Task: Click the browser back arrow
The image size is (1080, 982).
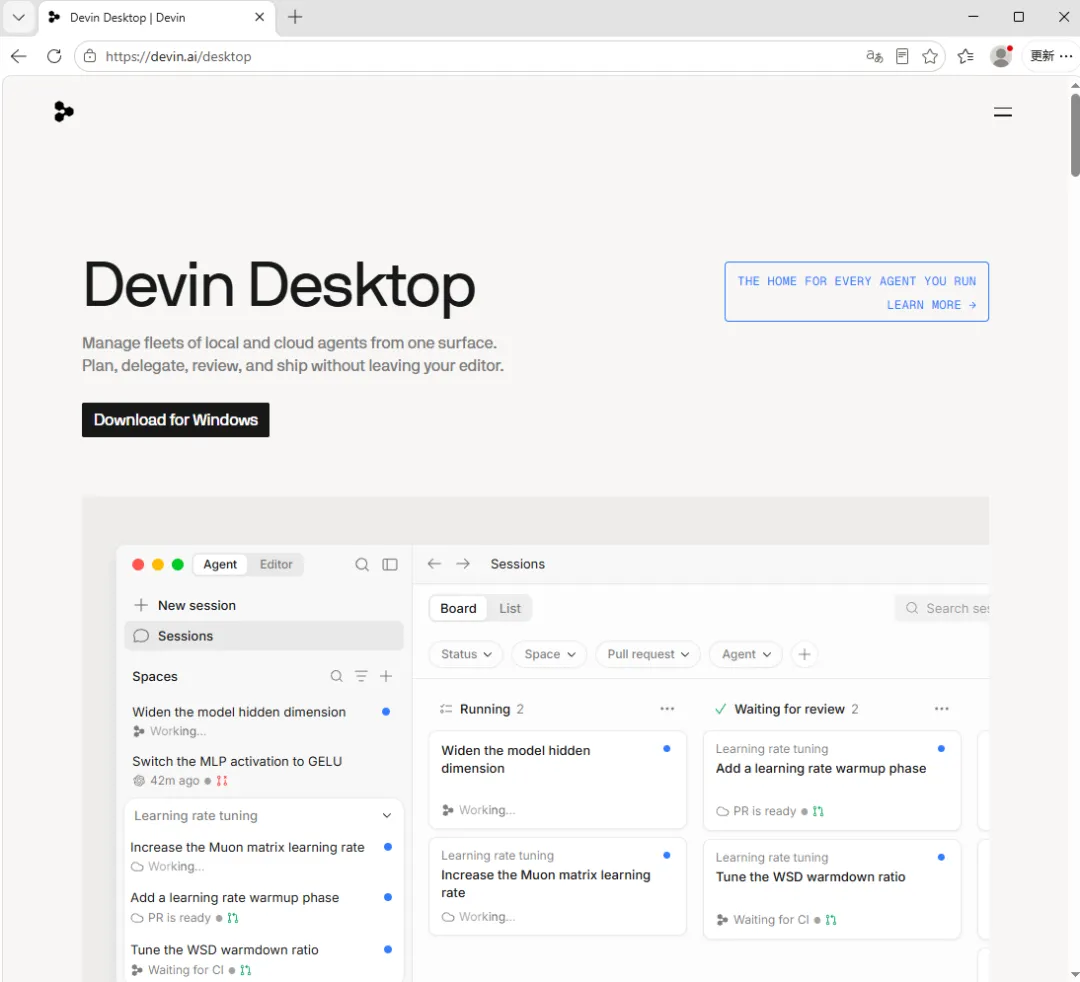Action: click(x=19, y=56)
